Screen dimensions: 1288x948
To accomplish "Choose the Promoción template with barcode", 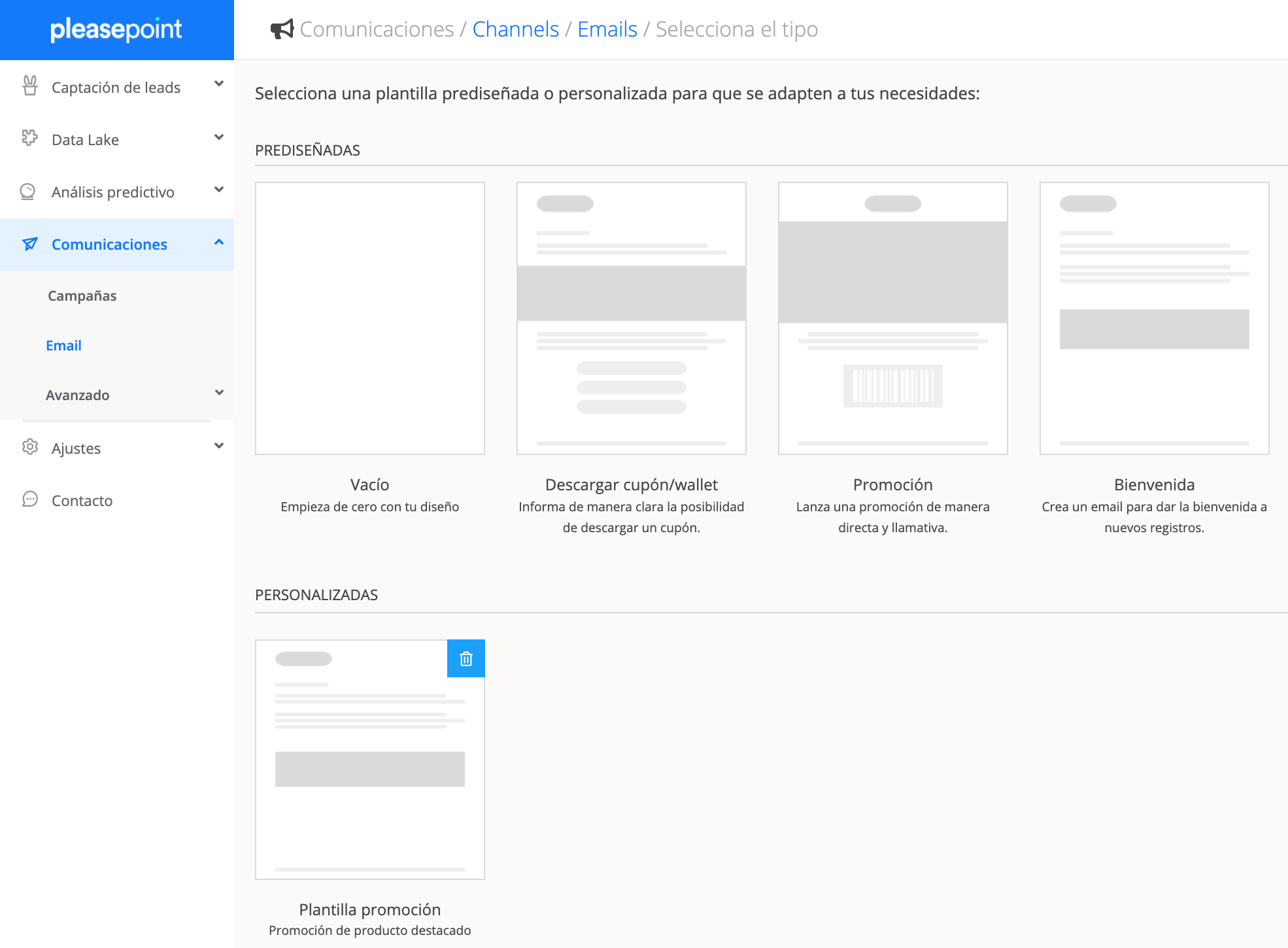I will (892, 318).
